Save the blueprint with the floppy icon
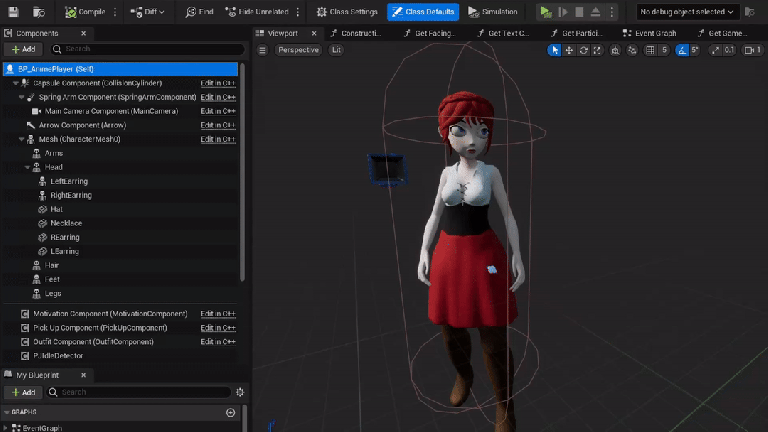 pos(13,12)
